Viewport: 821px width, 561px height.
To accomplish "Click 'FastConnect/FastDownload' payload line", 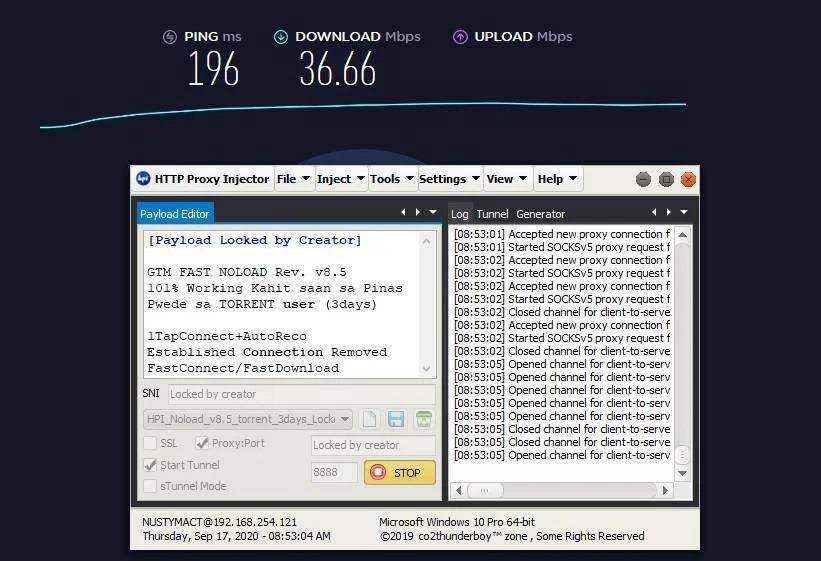I will click(x=243, y=368).
